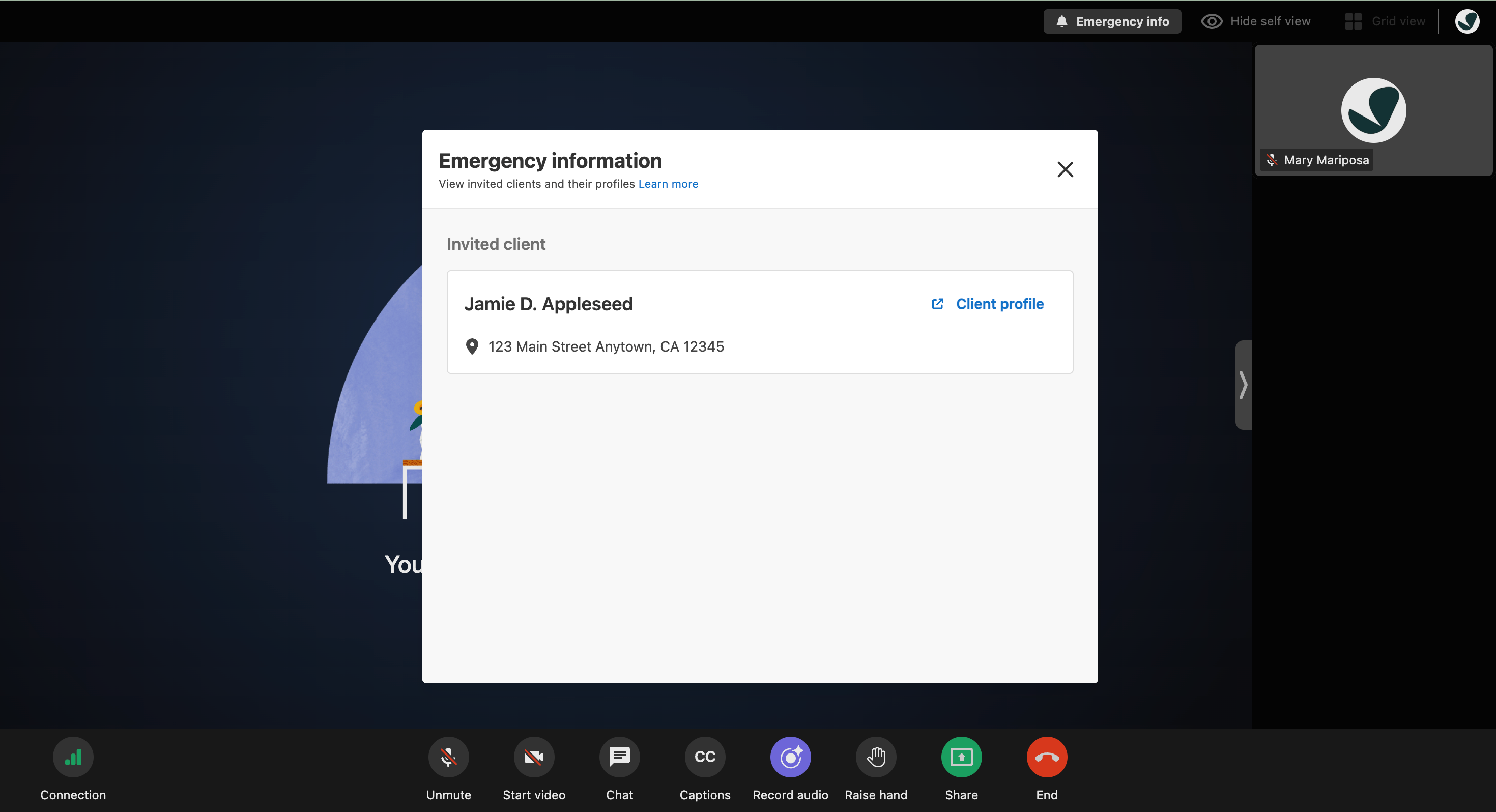Start video with the camera button
This screenshot has width=1496, height=812.
click(534, 757)
